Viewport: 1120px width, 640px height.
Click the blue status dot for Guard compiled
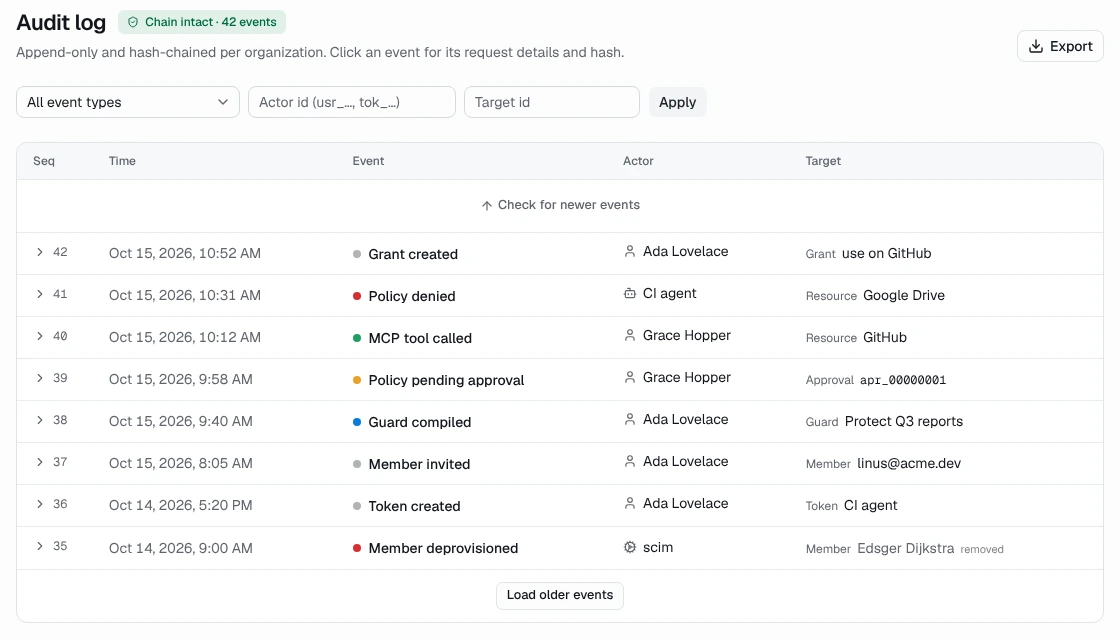357,422
